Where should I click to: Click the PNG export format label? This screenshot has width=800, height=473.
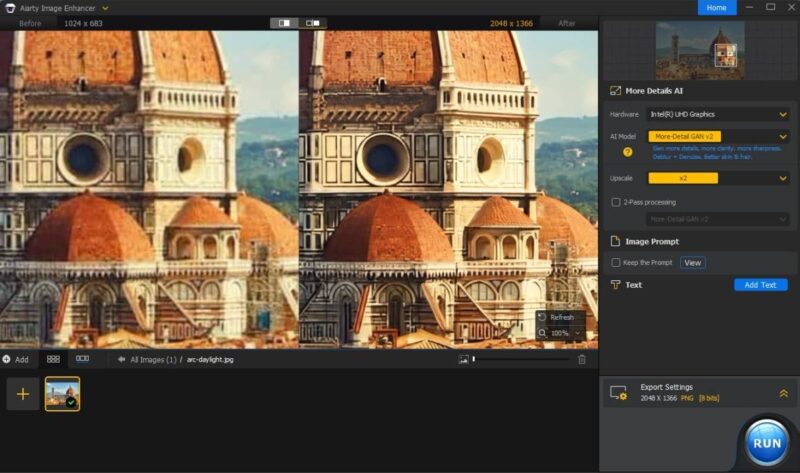687,398
